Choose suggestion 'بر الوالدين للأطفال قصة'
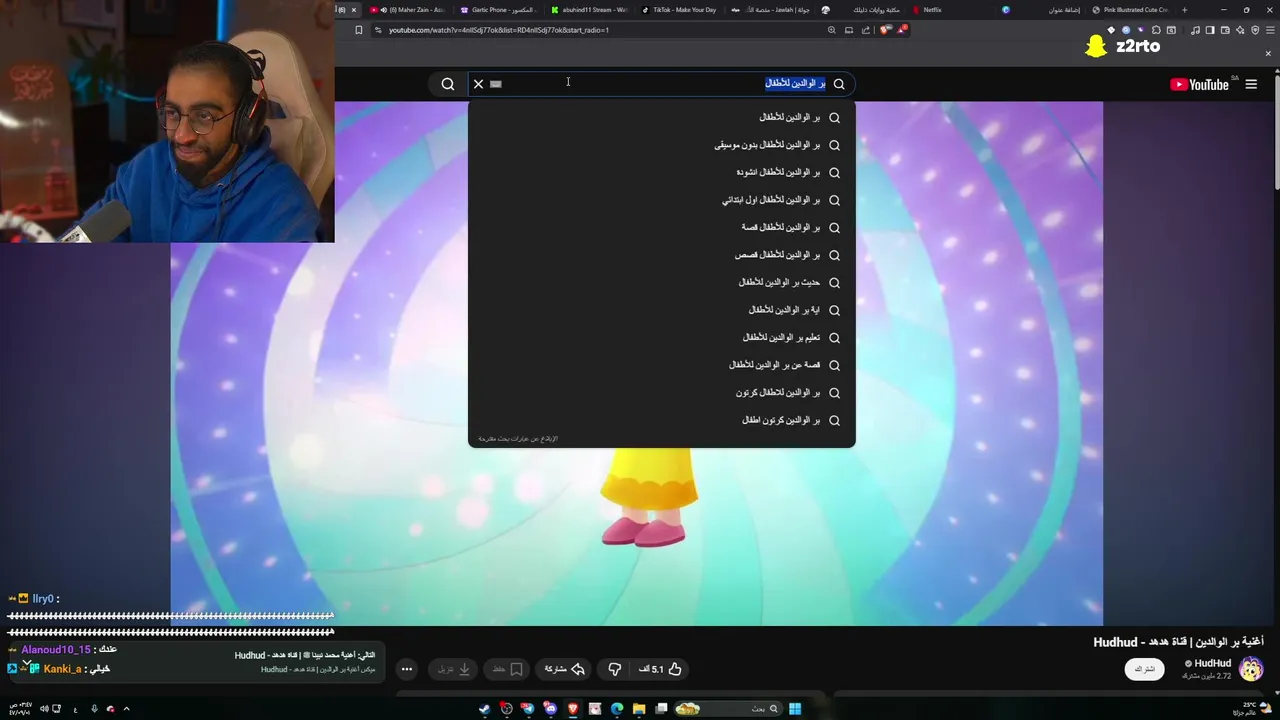Screen dimensions: 1280x720 (662, 227)
